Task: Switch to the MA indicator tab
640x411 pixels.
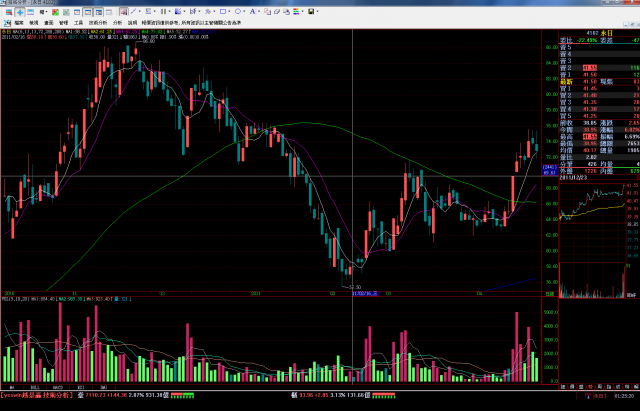Action: tap(12, 387)
